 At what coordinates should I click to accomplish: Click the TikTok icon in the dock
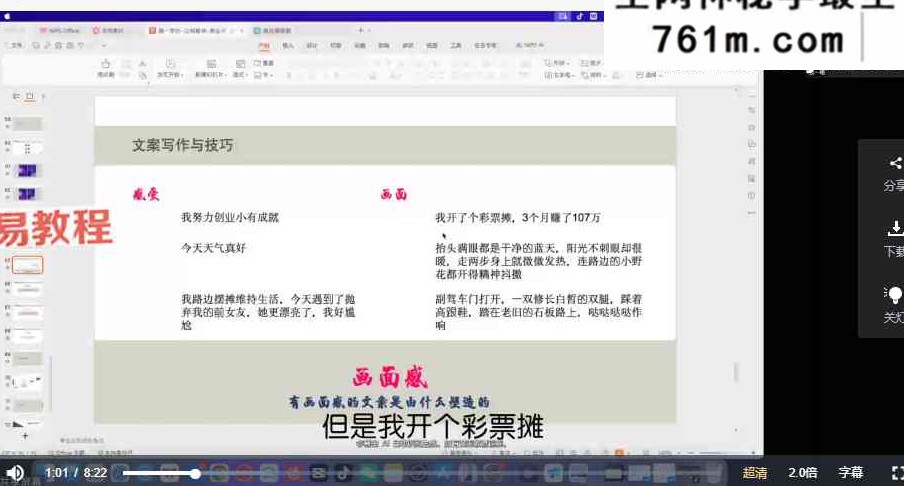[343, 473]
